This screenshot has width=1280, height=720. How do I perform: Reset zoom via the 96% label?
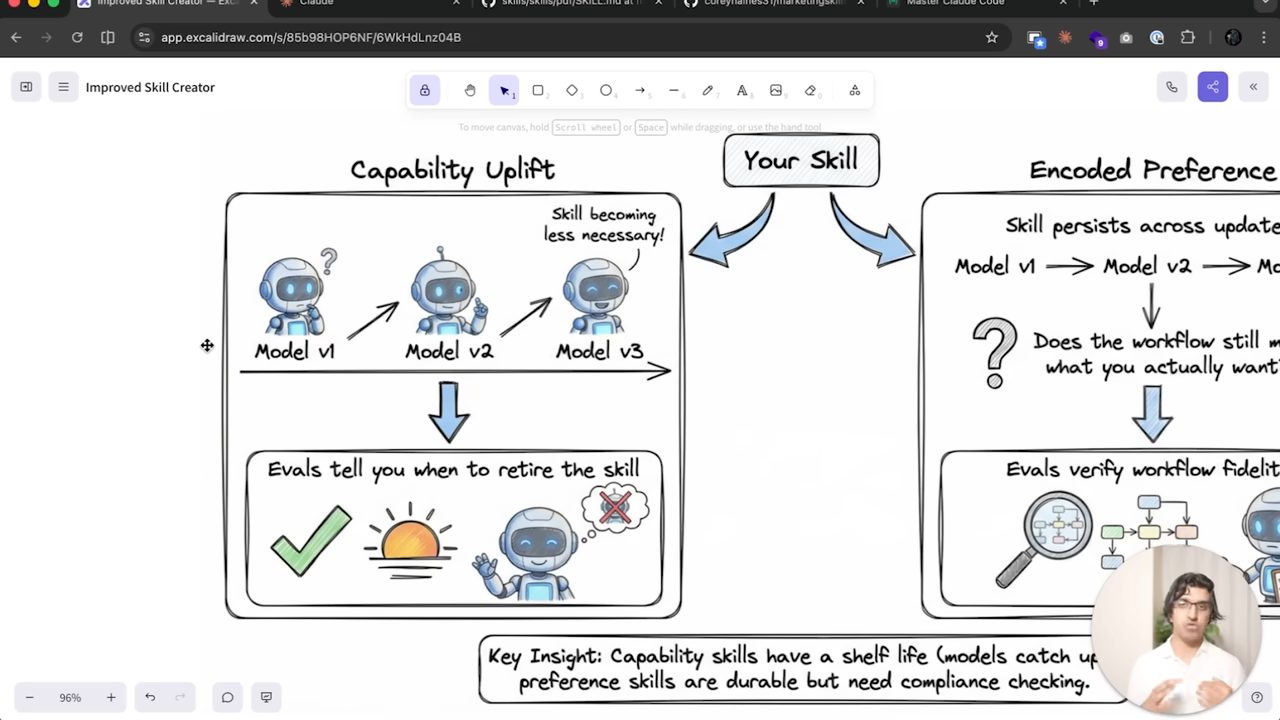coord(70,697)
